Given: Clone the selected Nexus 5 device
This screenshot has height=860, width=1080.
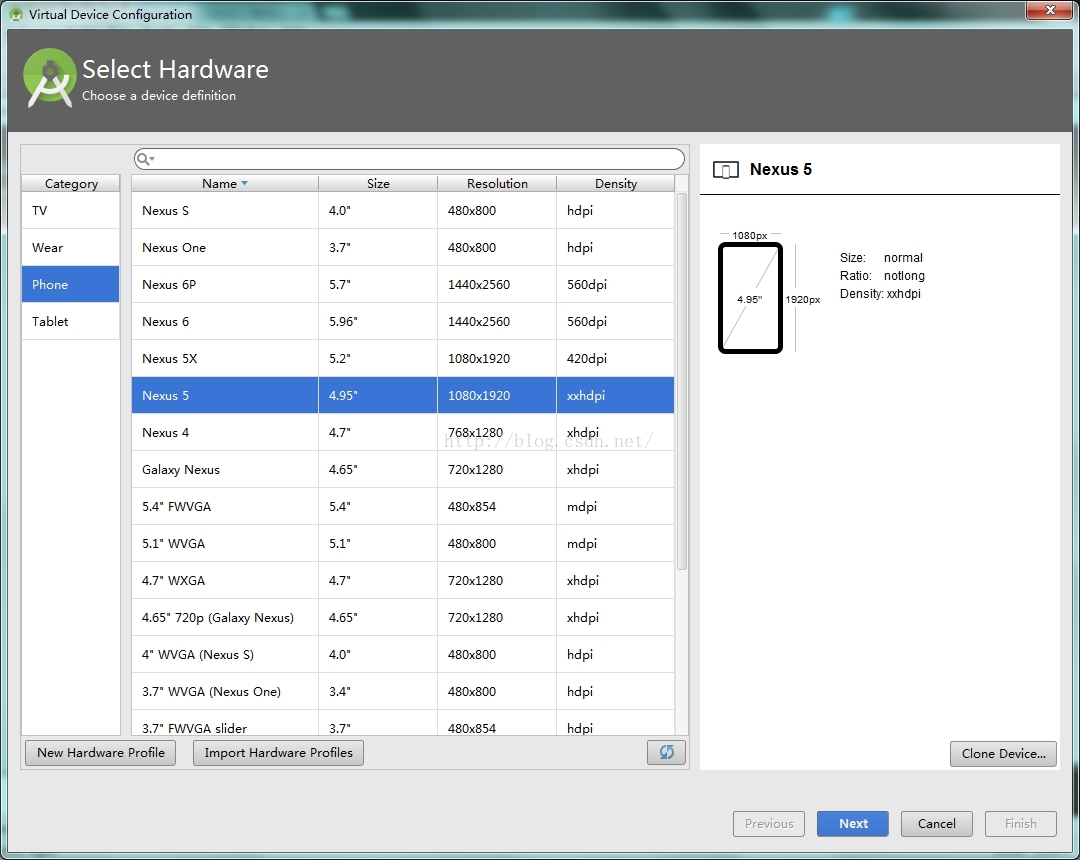Looking at the screenshot, I should click(x=1003, y=754).
